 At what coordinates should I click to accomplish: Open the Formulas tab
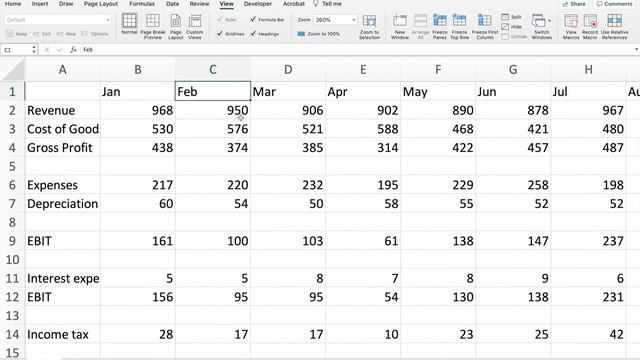click(x=142, y=4)
